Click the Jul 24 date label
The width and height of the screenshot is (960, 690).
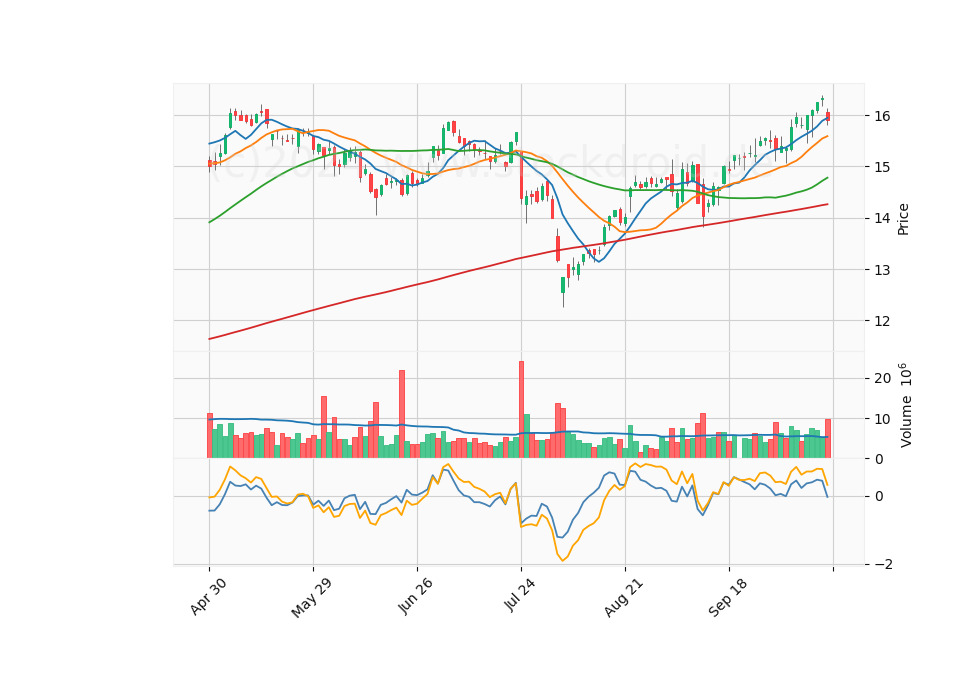click(520, 595)
